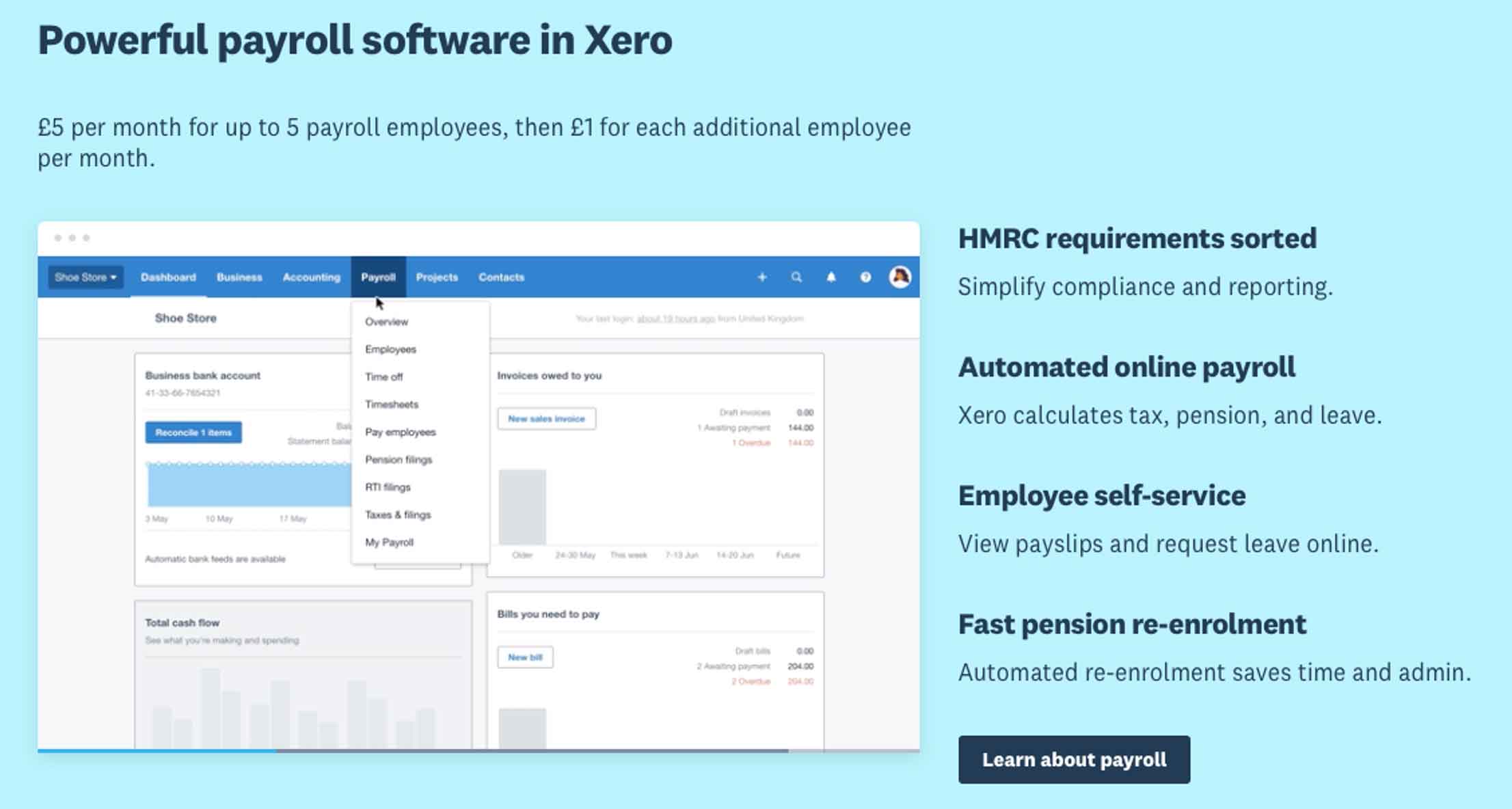
Task: Click the 1 Awaiting payment invoices link
Action: click(x=733, y=428)
